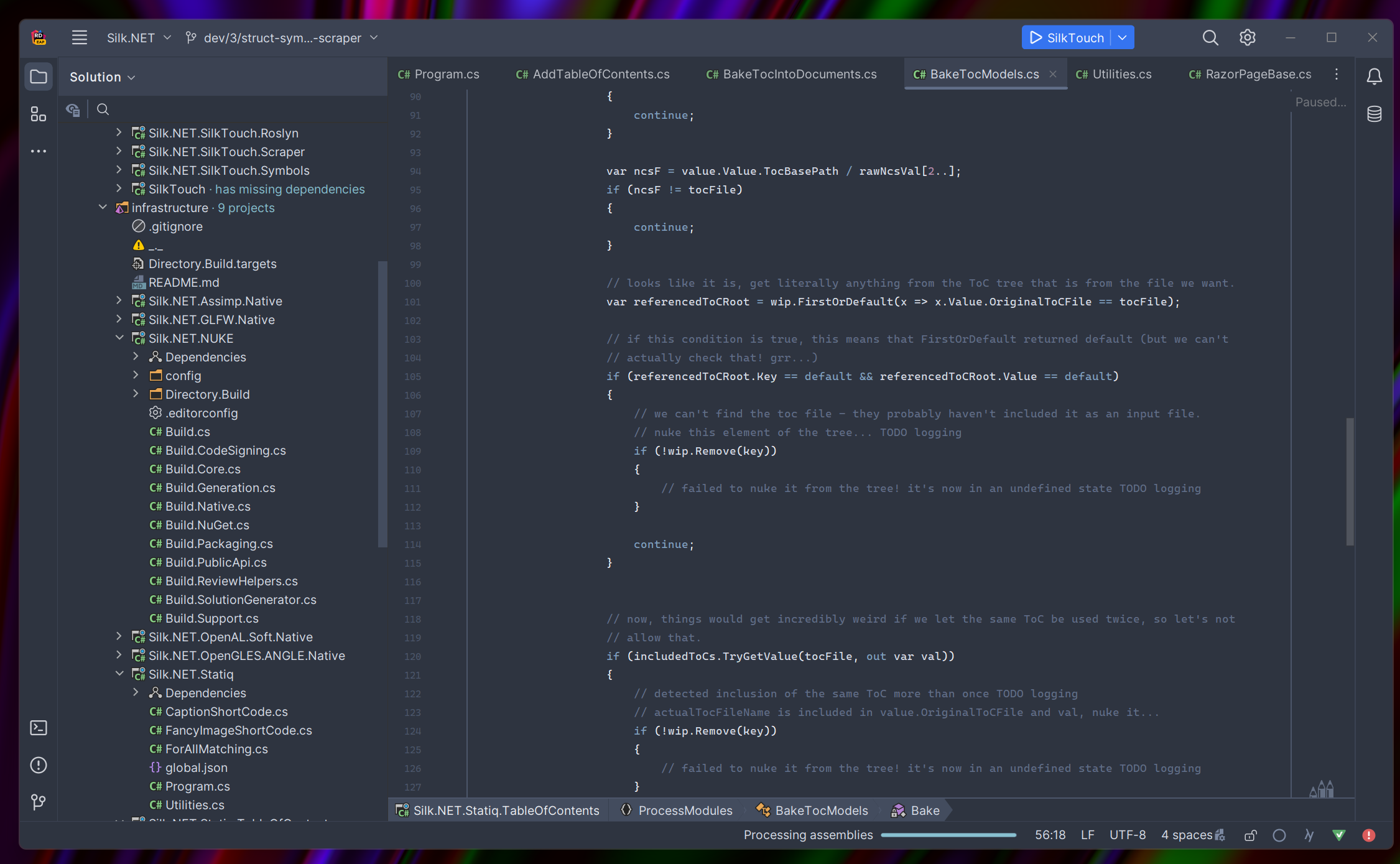The image size is (1400, 864).
Task: Click the Processing assemblies progress bar
Action: click(948, 835)
